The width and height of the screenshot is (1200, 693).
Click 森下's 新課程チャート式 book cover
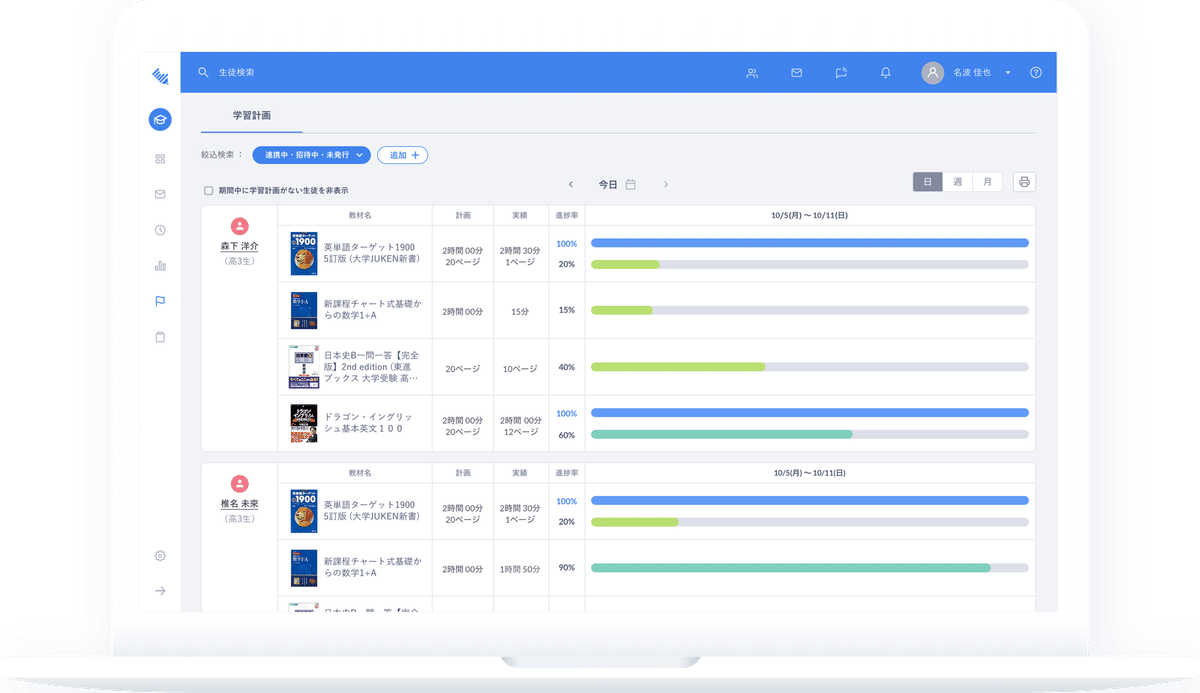pyautogui.click(x=304, y=312)
